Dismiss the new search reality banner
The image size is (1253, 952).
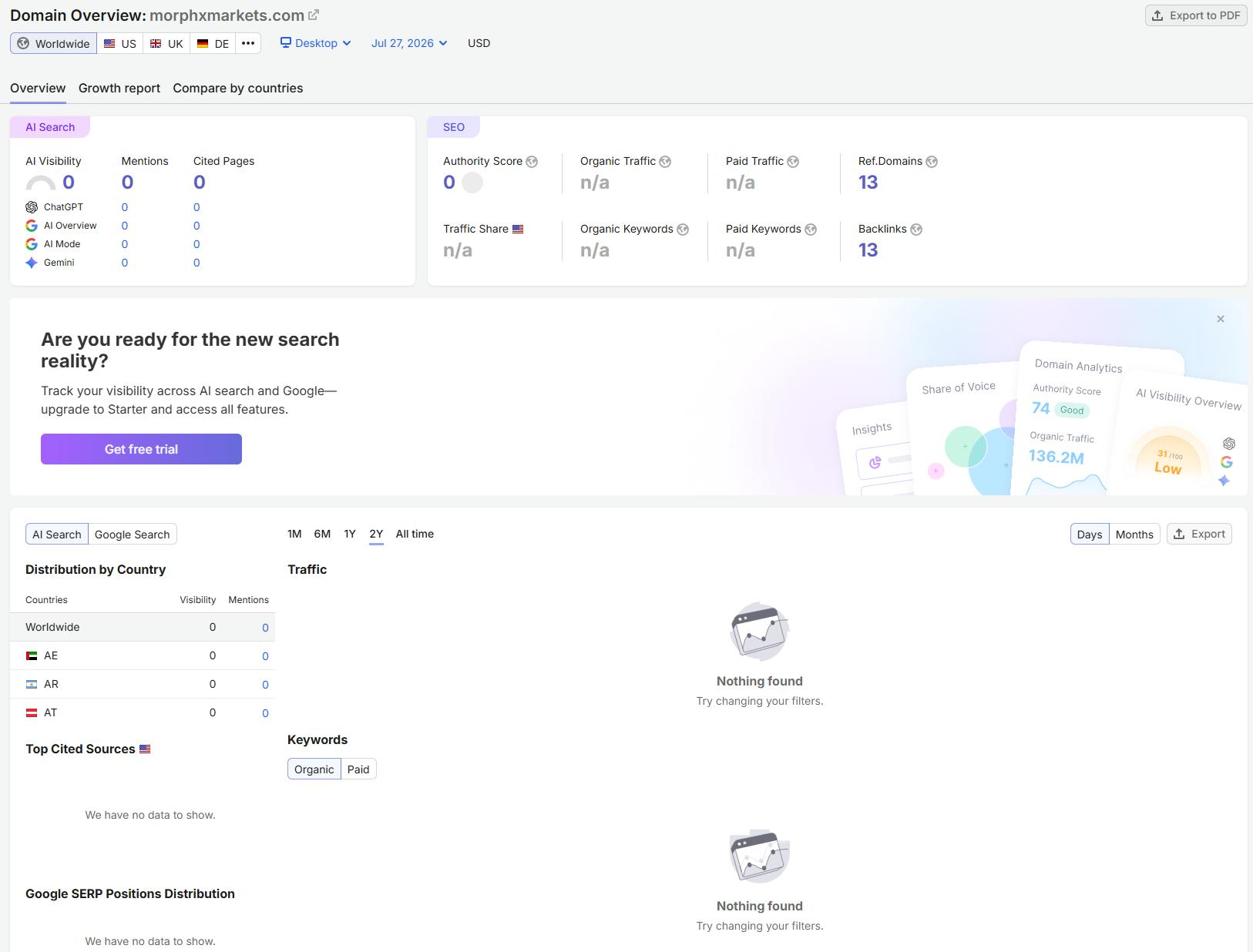point(1221,319)
